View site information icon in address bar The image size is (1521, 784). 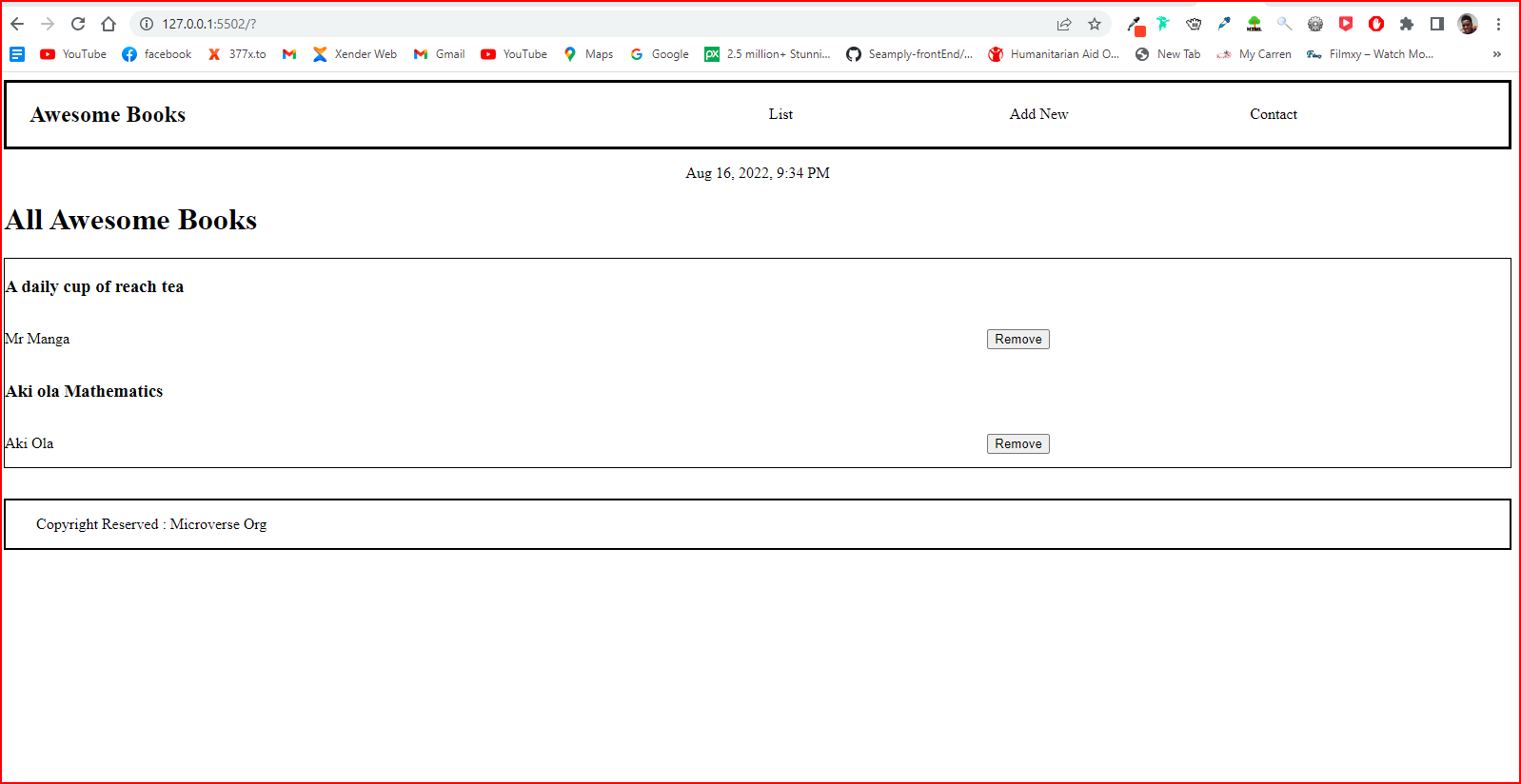click(147, 24)
